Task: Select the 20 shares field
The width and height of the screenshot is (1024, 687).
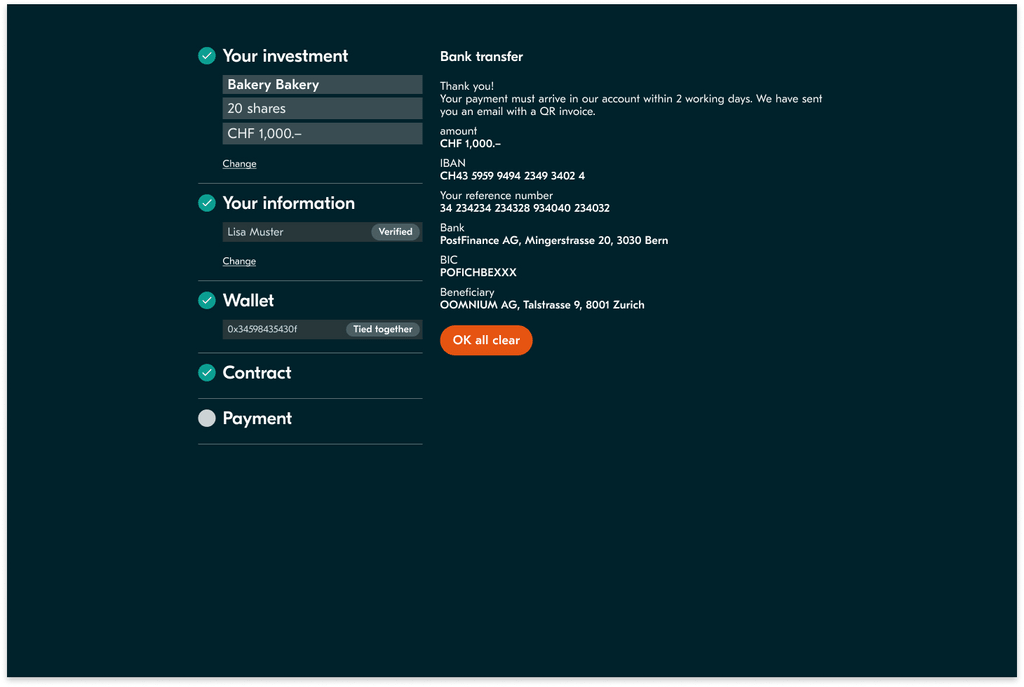Action: click(321, 108)
